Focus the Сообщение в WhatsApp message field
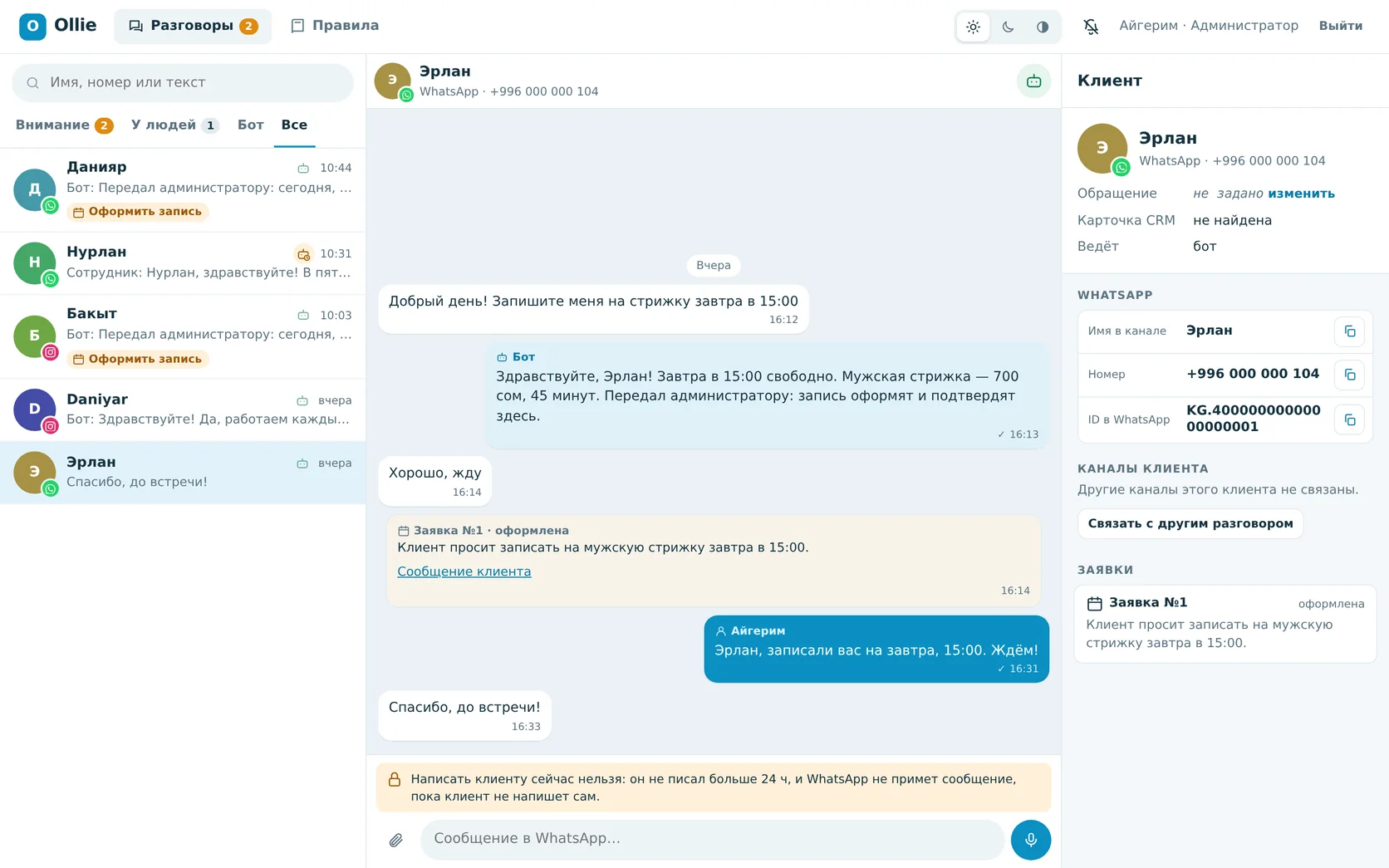Image resolution: width=1389 pixels, height=868 pixels. coord(712,840)
